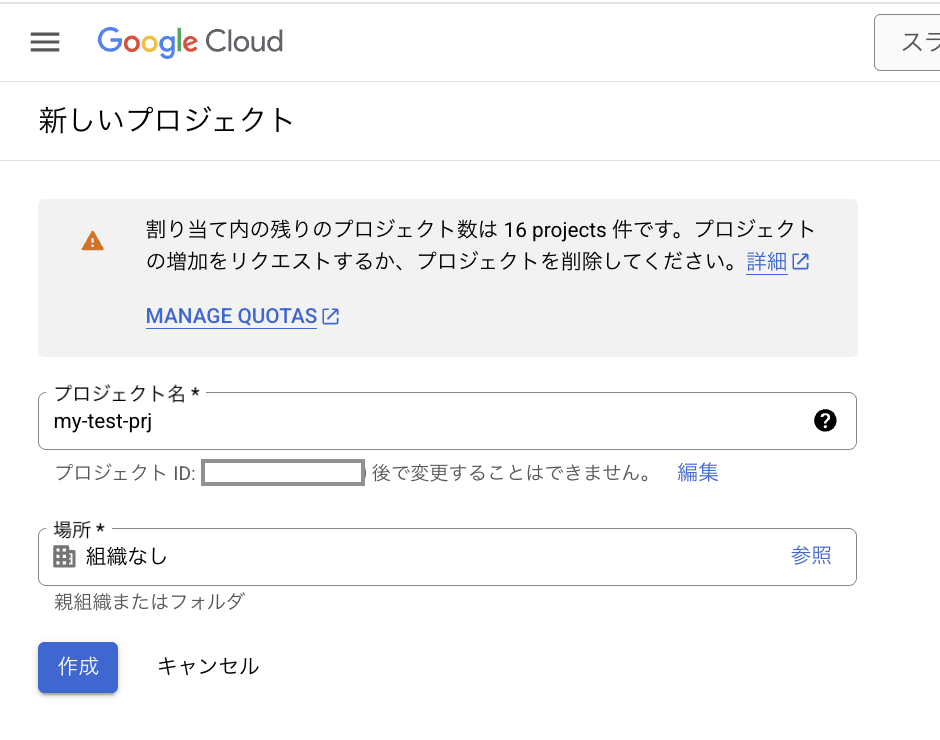
Task: Click the external-link icon beside MANAGE QUOTAS
Action: pyautogui.click(x=330, y=317)
